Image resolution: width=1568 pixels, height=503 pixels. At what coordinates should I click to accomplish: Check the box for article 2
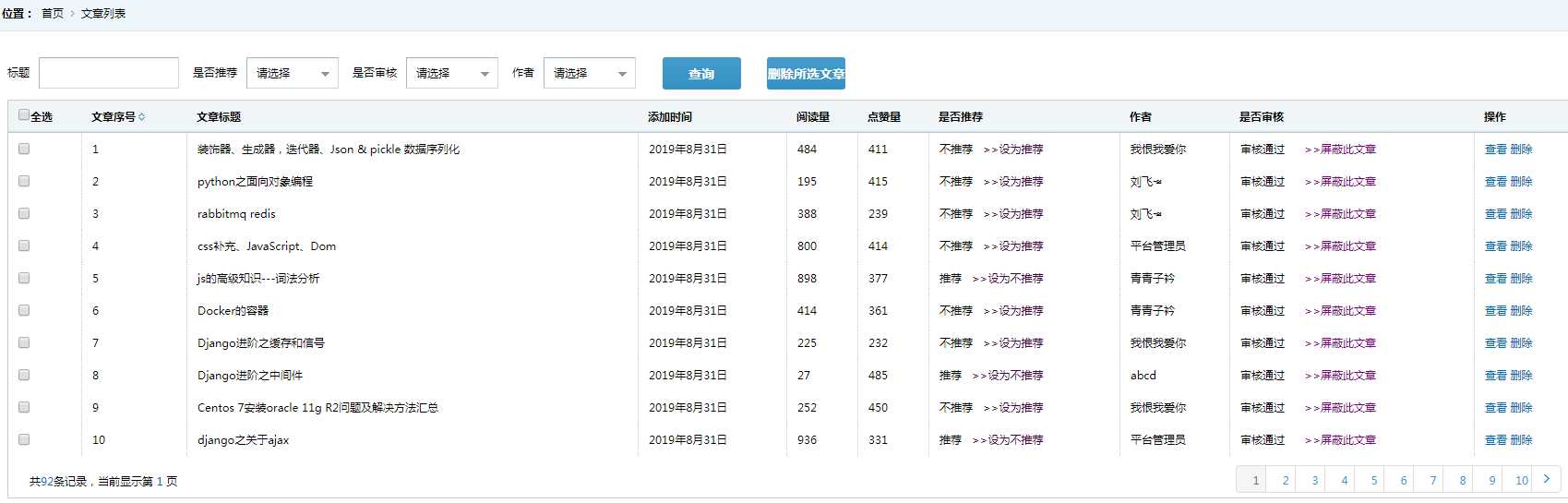coord(24,181)
